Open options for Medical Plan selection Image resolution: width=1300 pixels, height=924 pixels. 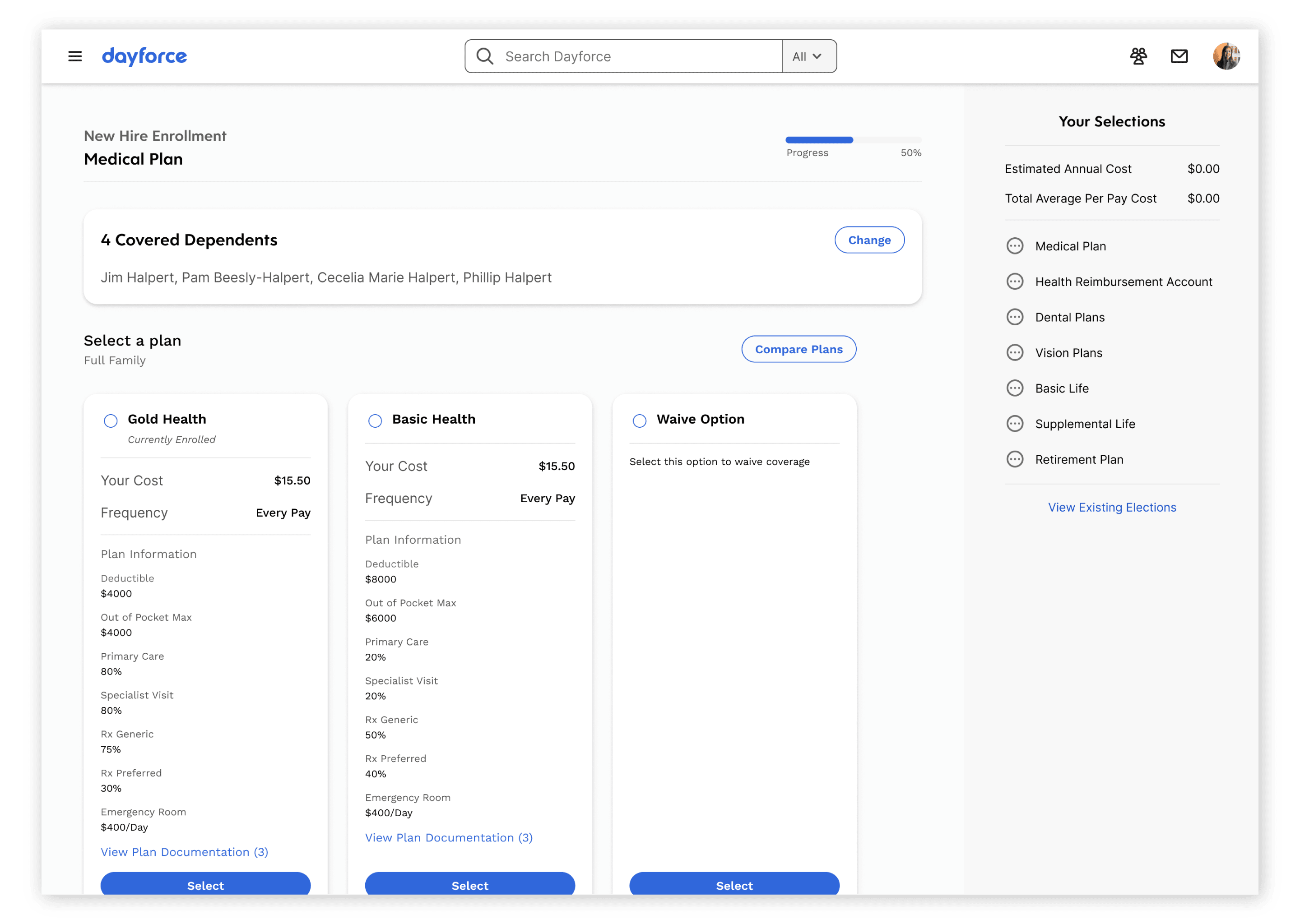pyautogui.click(x=1016, y=246)
